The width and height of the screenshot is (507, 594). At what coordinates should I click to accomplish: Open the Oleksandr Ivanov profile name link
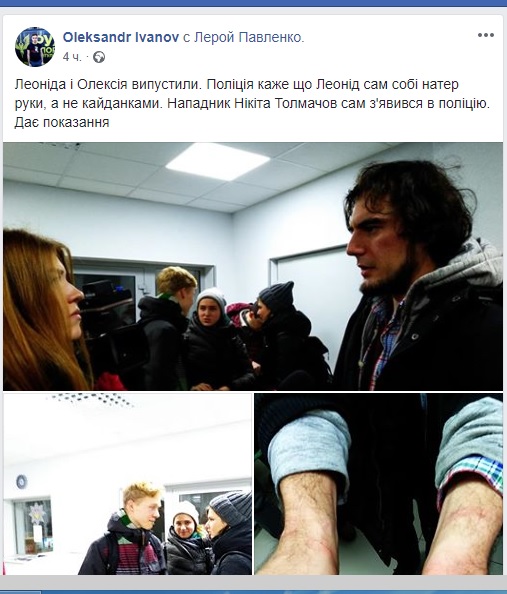[121, 37]
